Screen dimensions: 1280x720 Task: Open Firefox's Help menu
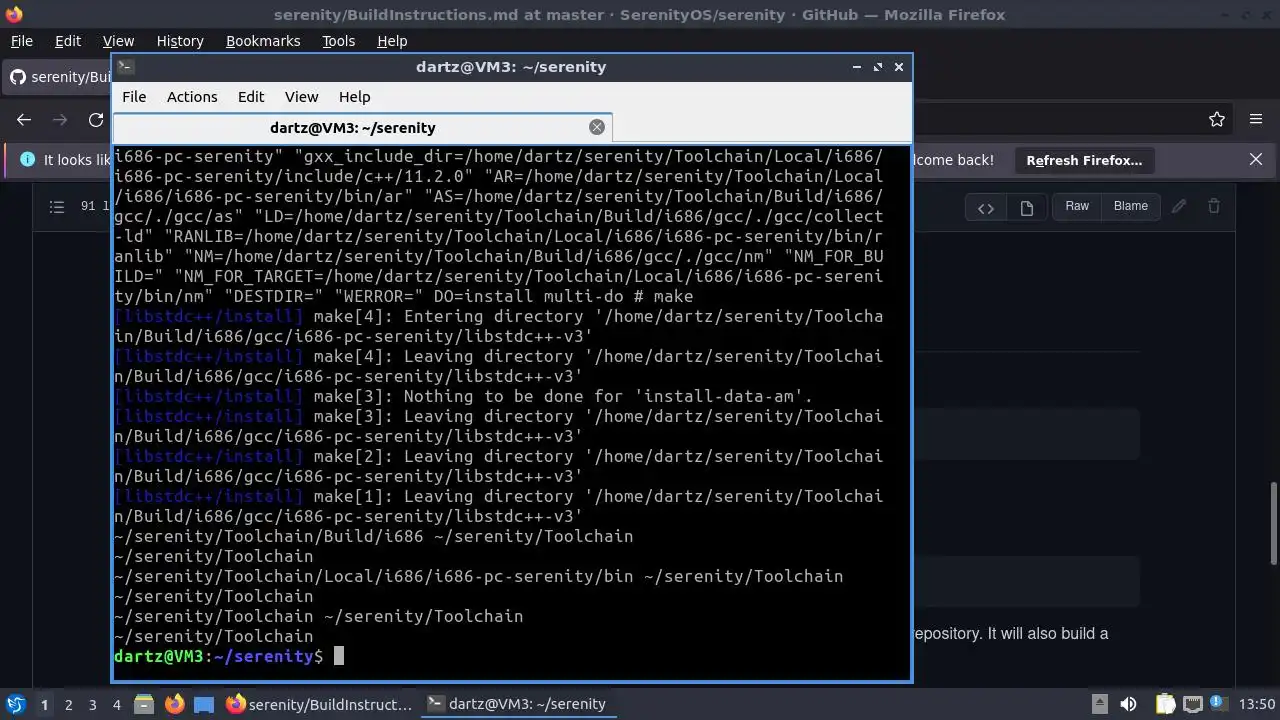tap(392, 41)
